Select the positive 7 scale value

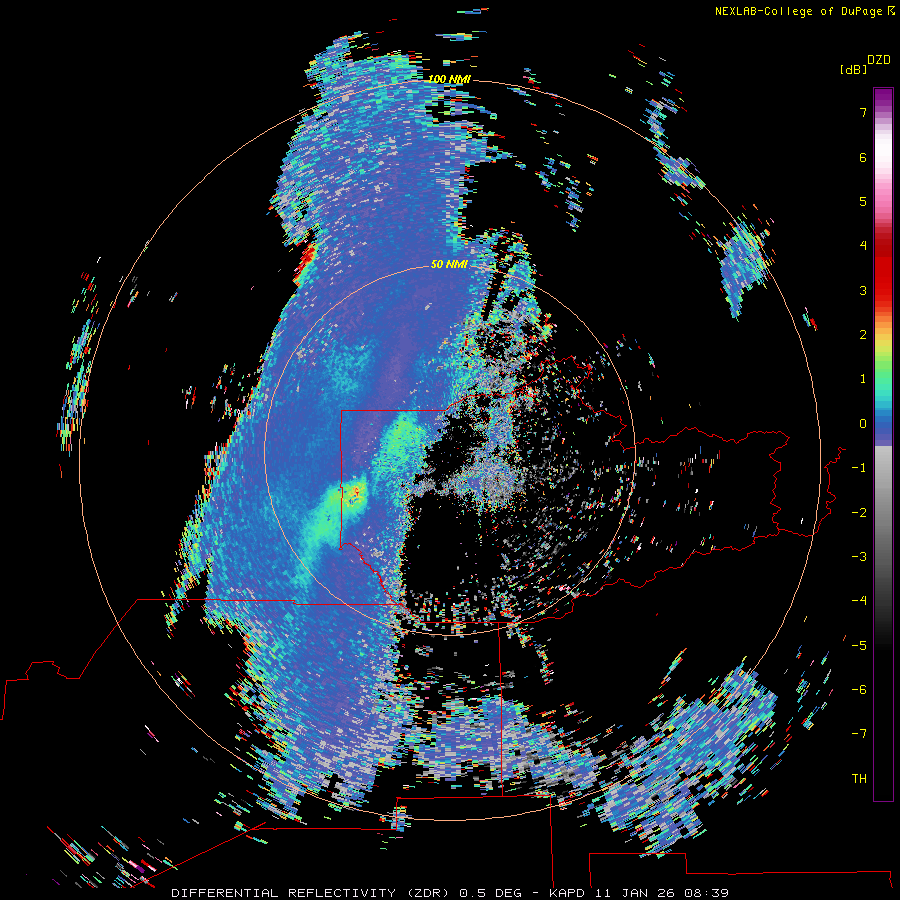[x=863, y=112]
